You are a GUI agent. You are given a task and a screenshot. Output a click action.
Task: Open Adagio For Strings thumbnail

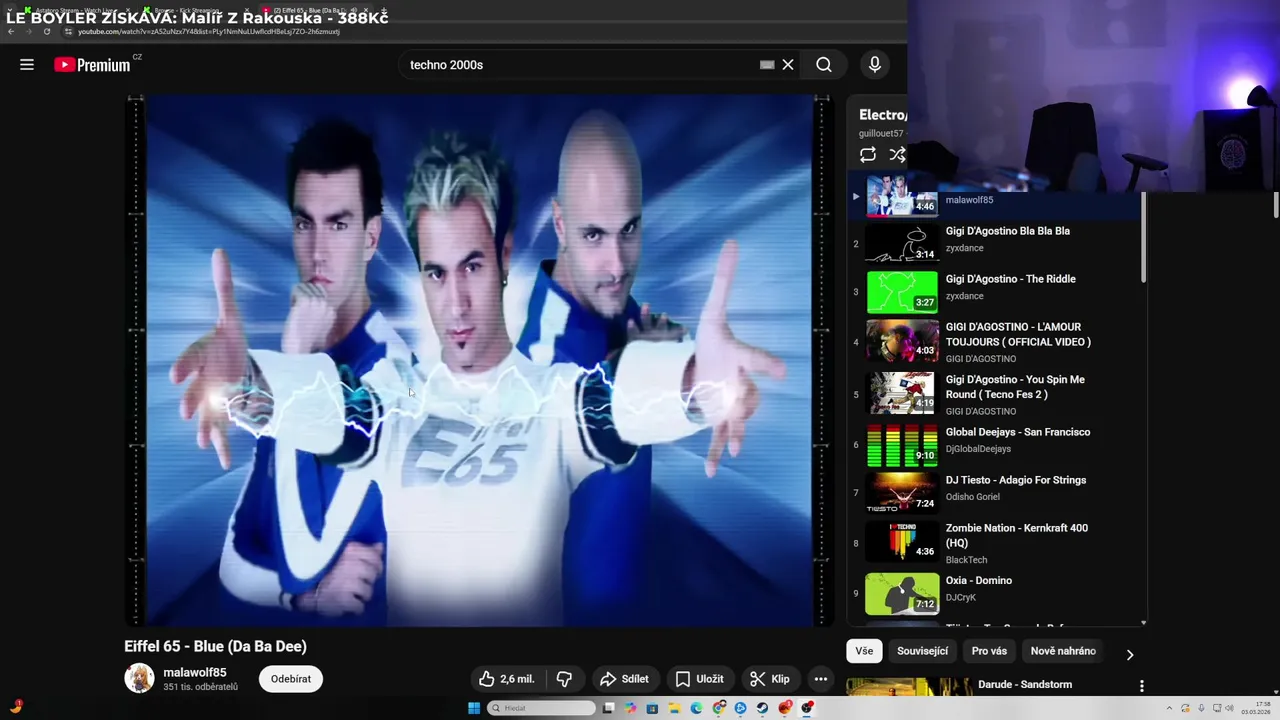tap(902, 492)
